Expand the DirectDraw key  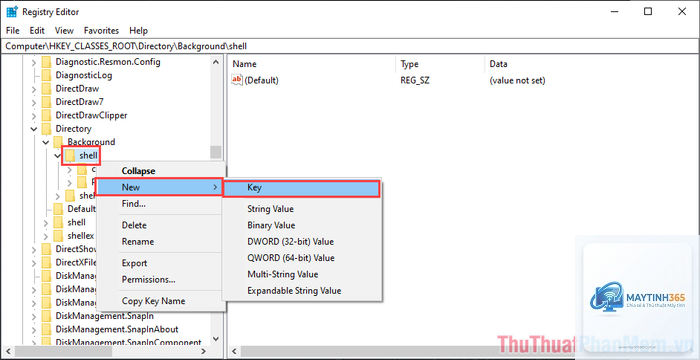pyautogui.click(x=34, y=89)
